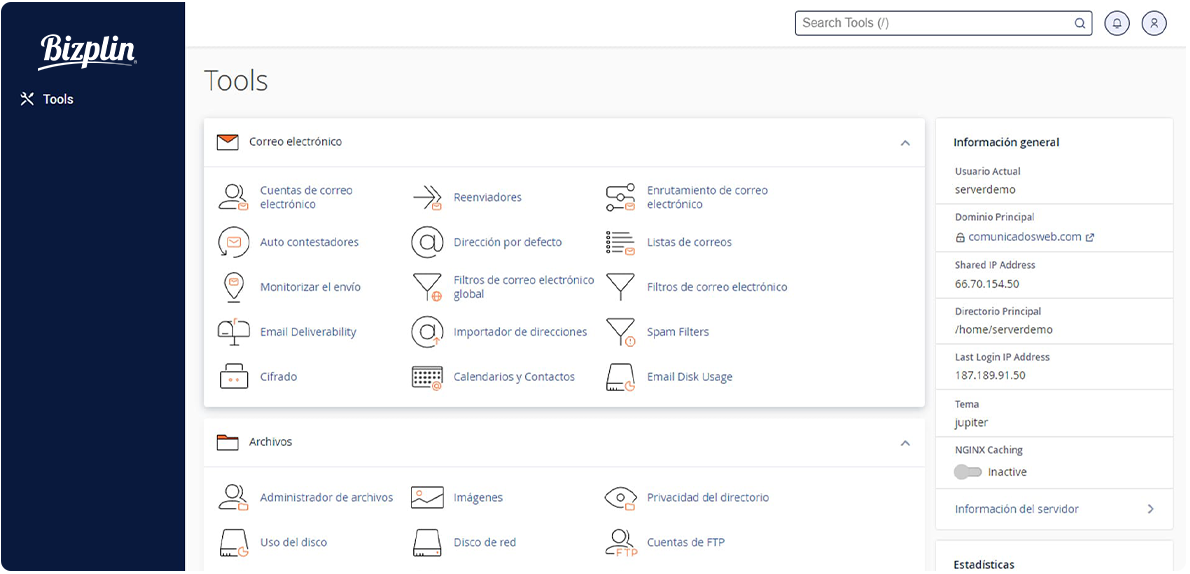The width and height of the screenshot is (1190, 574).
Task: Click the Reenviadores arrow icon
Action: tap(427, 197)
